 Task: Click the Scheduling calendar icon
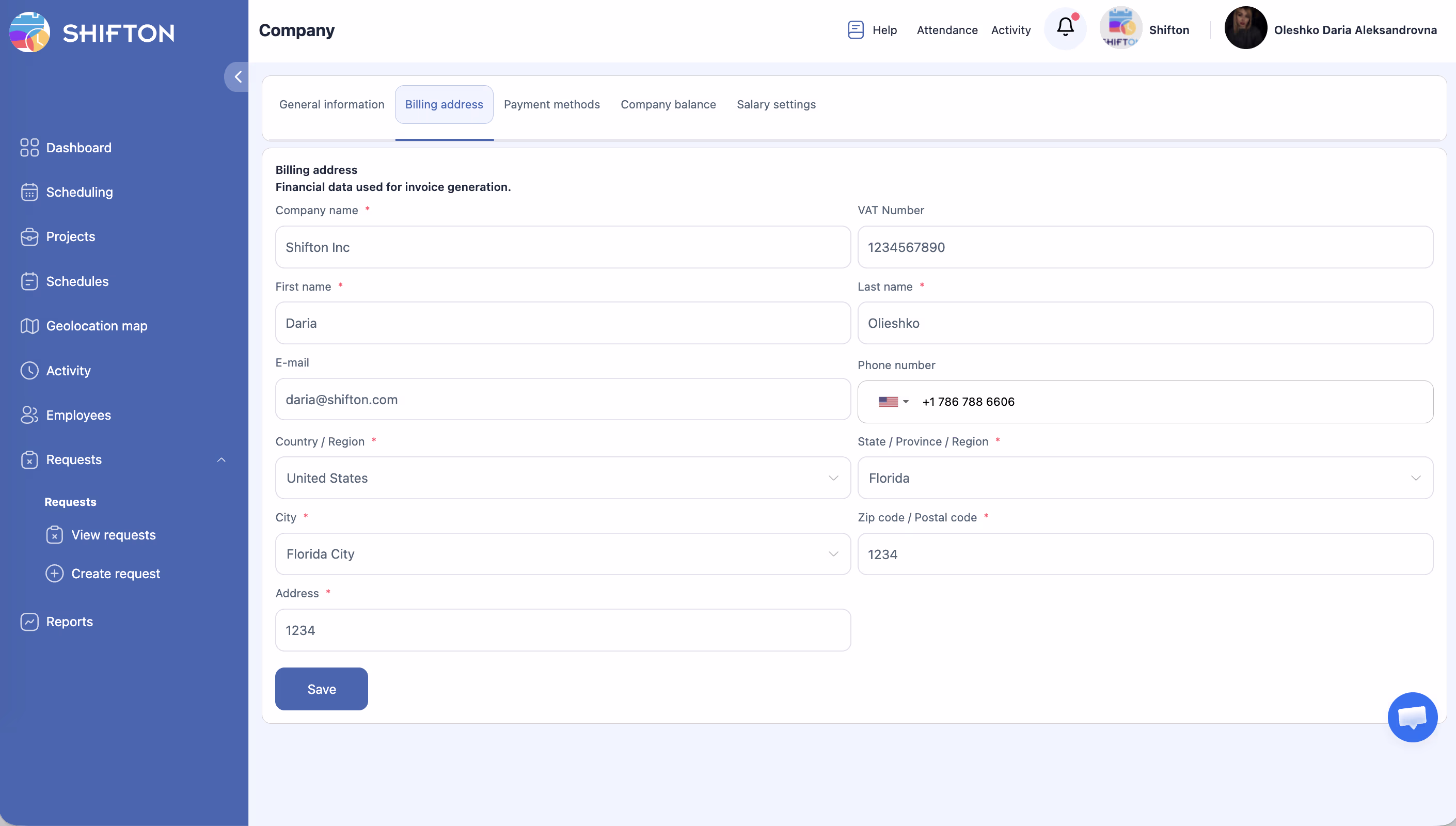coord(29,192)
